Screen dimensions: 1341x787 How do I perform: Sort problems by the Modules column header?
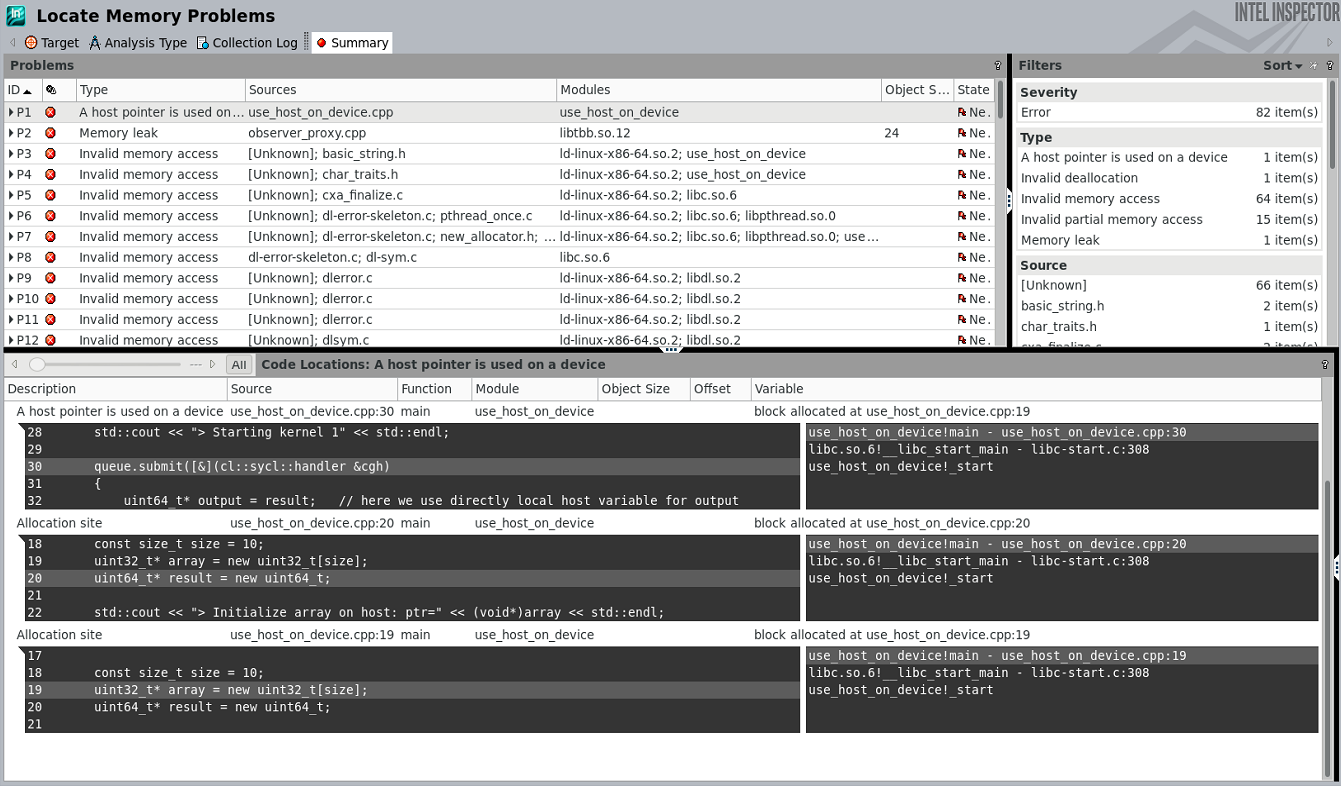[x=585, y=90]
